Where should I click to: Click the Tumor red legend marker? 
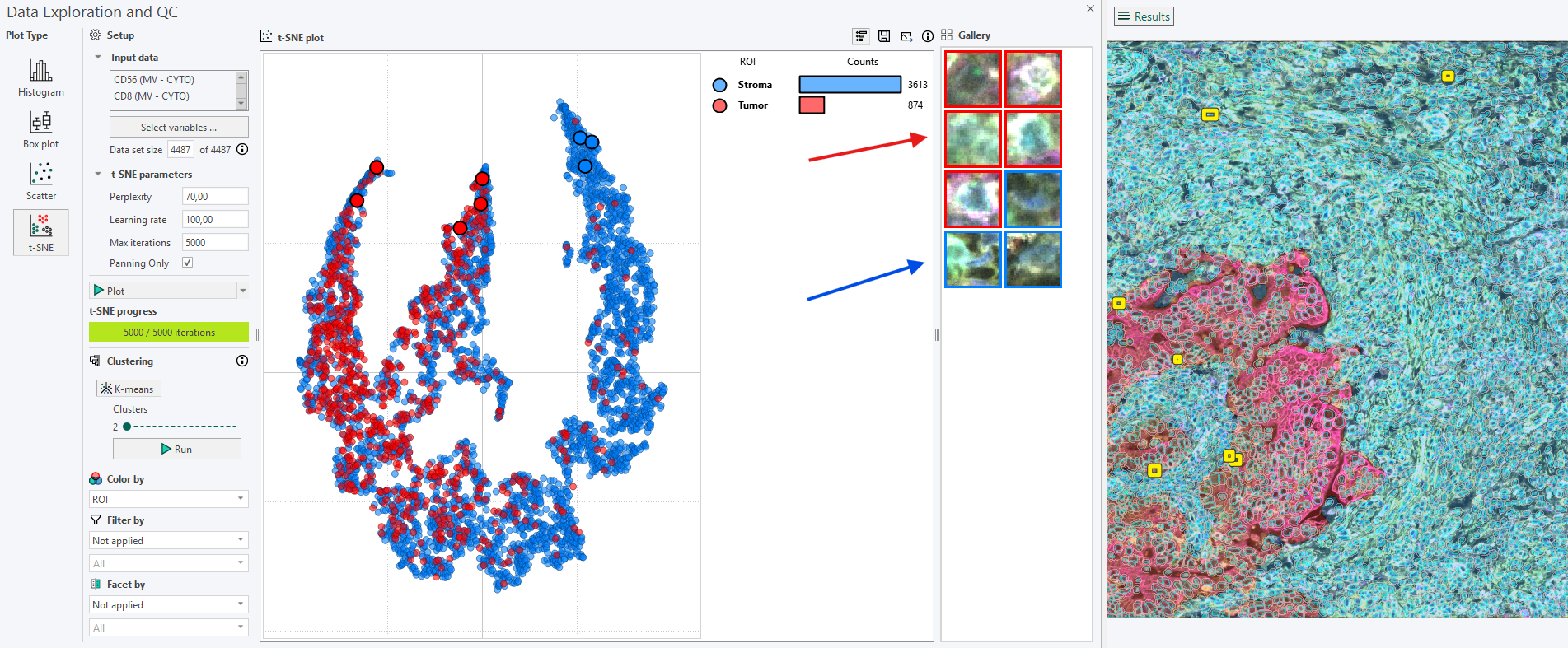[x=720, y=105]
